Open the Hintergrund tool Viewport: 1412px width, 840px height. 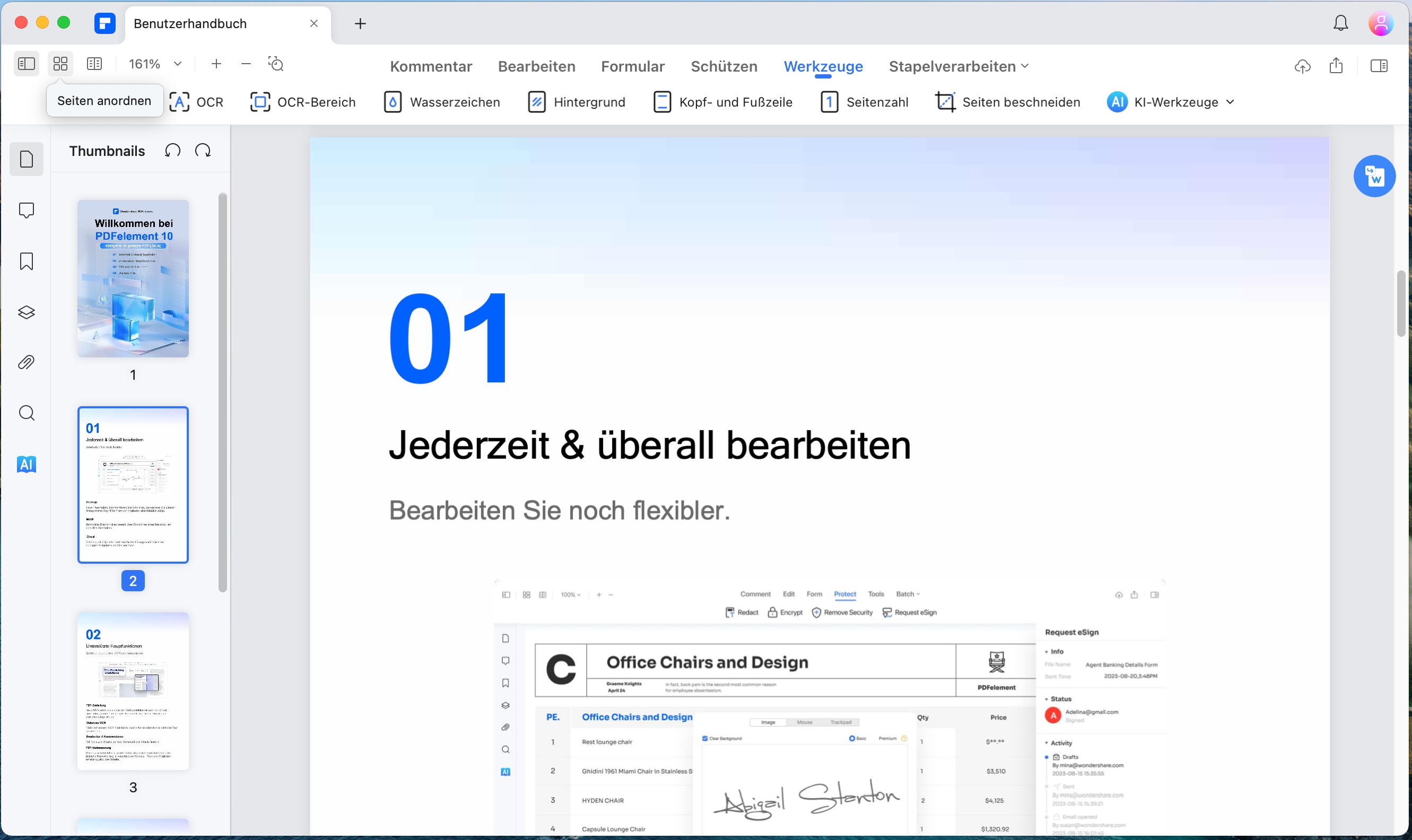click(x=577, y=102)
